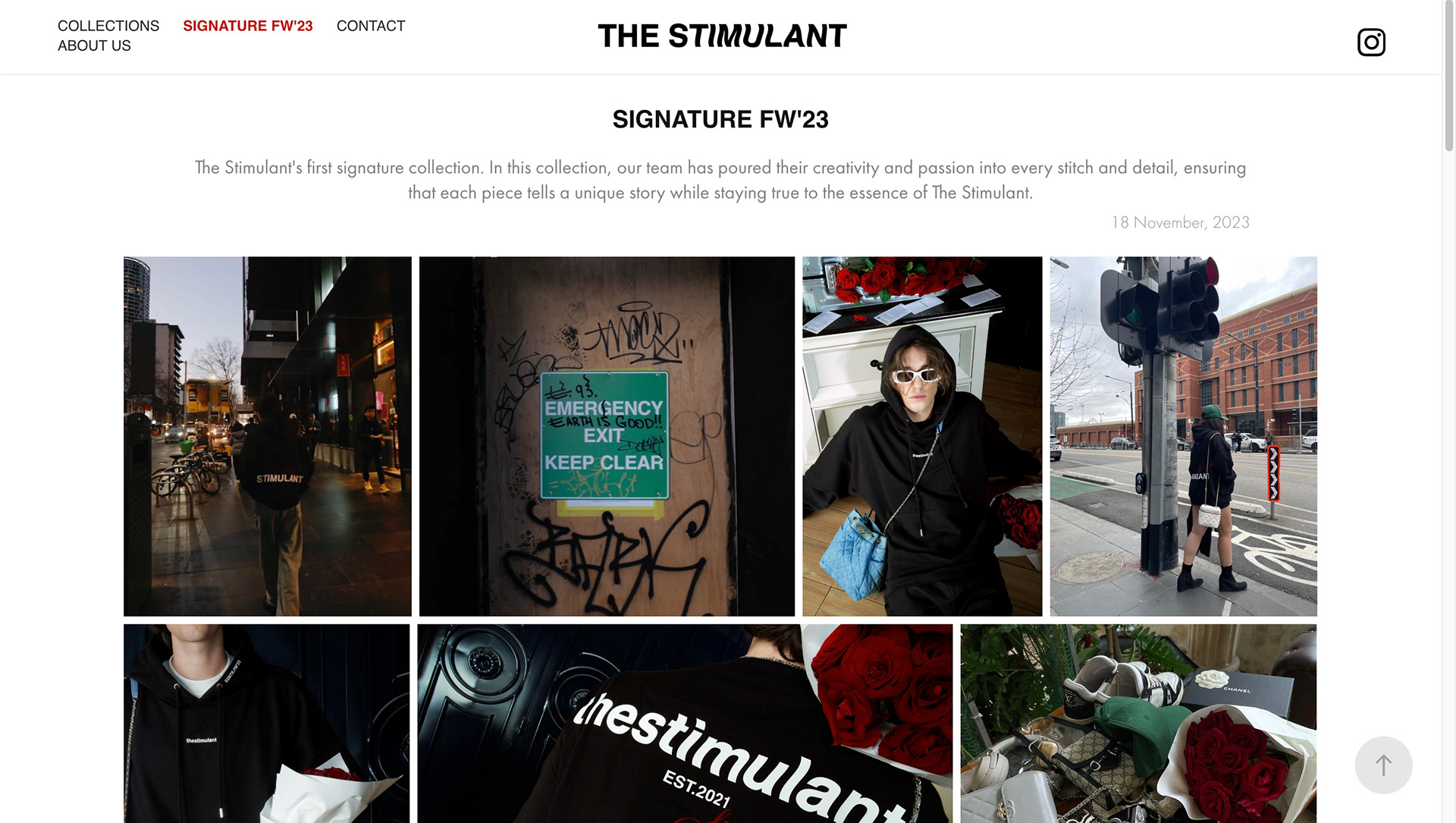Open photo of model wearing white sunglasses

point(922,436)
